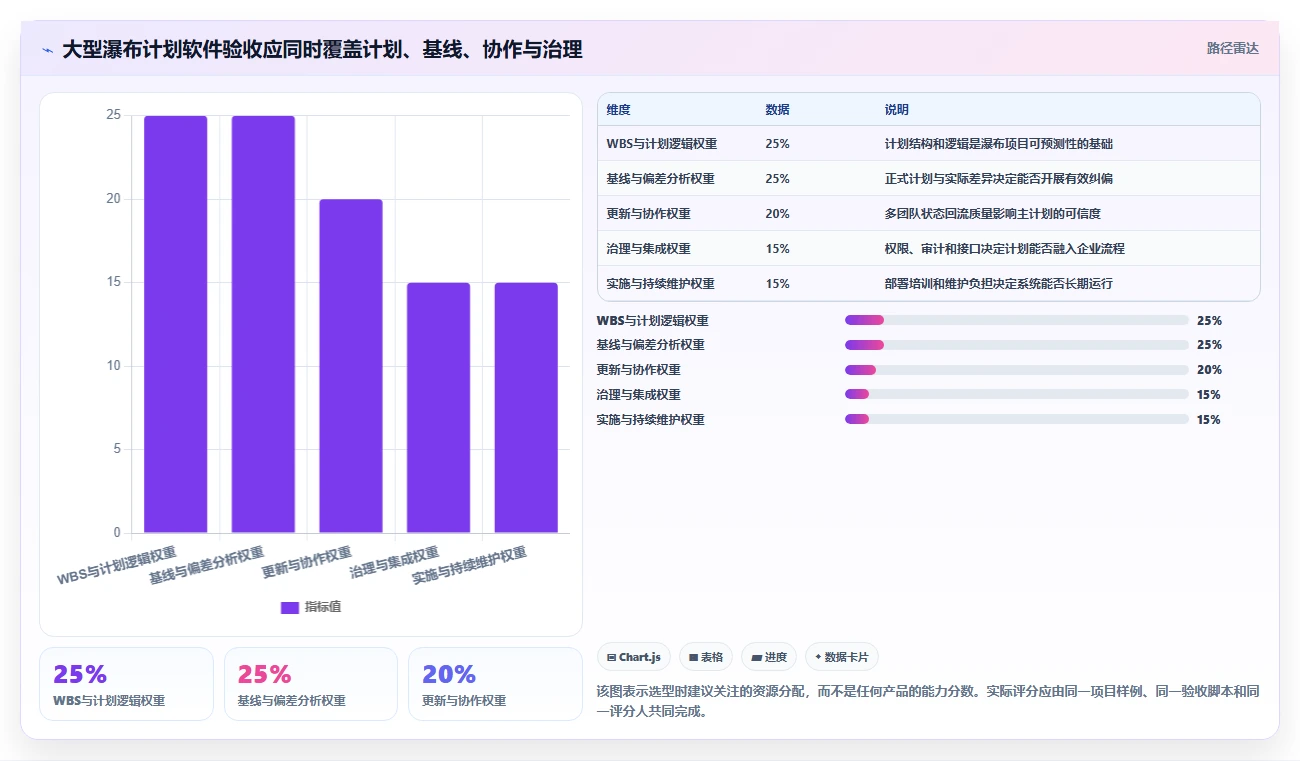Viewport: 1300px width, 761px height.
Task: Open the 25% WBS与计划逻辑权重 data card
Action: (x=126, y=684)
